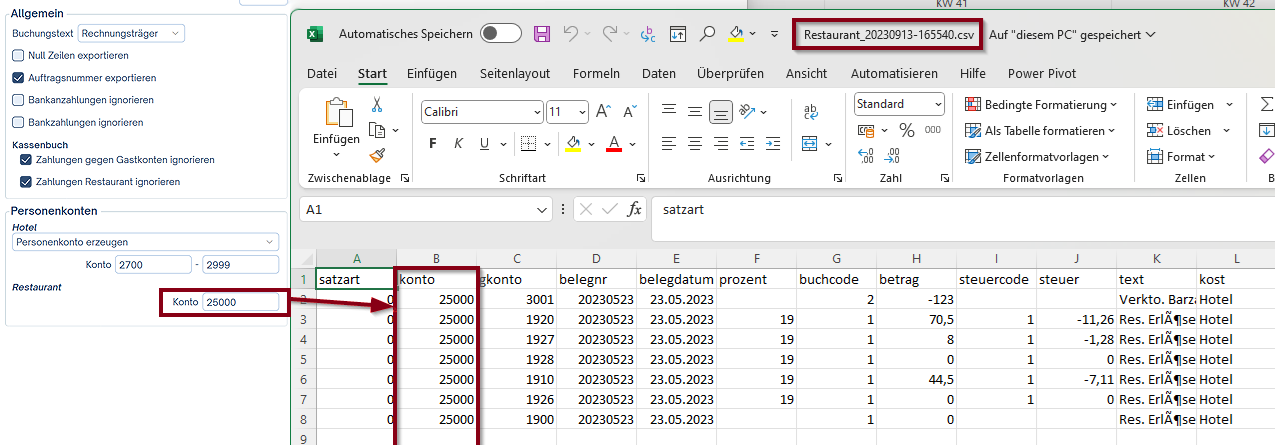Redo the last undone action in Excel

609,34
